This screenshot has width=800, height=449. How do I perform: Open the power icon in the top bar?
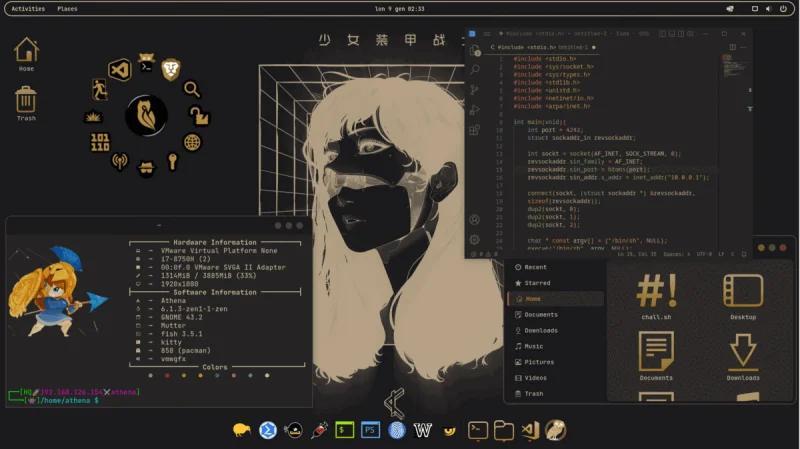(x=783, y=9)
